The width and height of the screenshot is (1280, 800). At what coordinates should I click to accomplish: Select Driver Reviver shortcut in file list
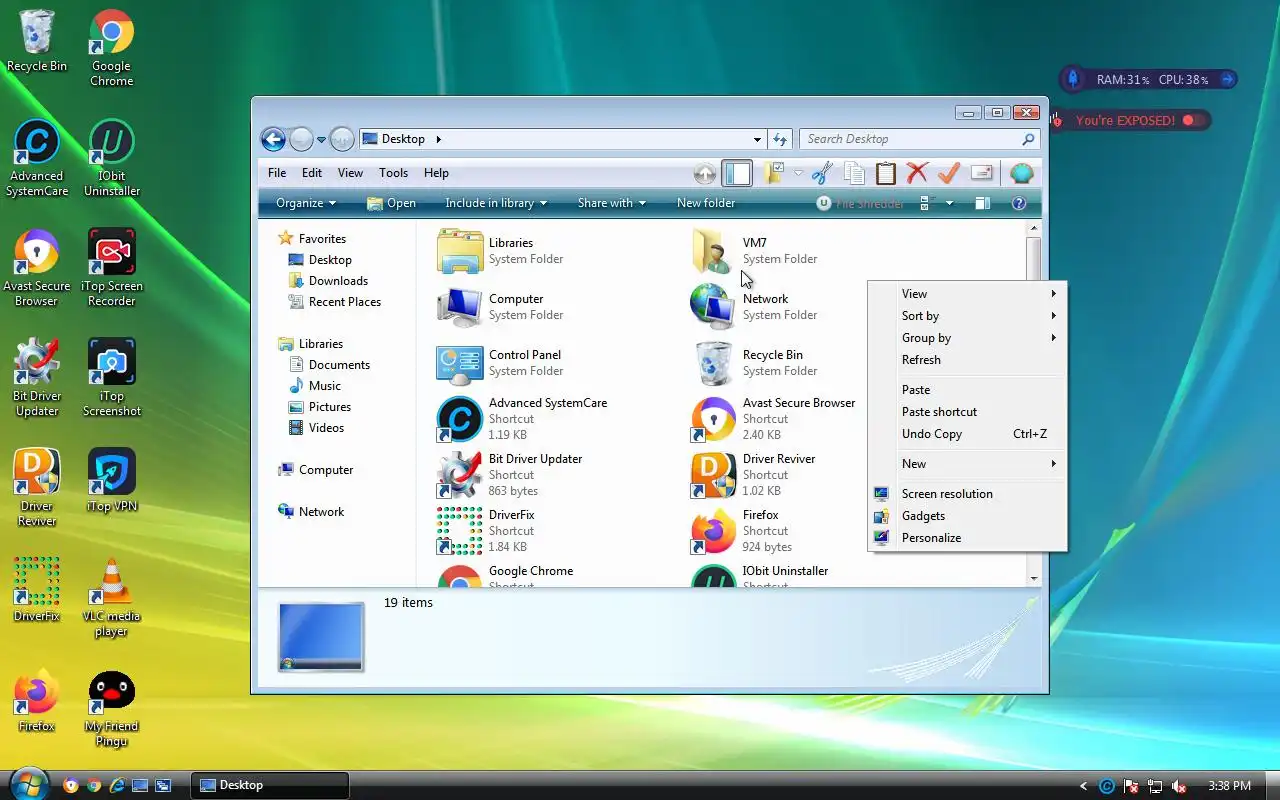[x=753, y=475]
